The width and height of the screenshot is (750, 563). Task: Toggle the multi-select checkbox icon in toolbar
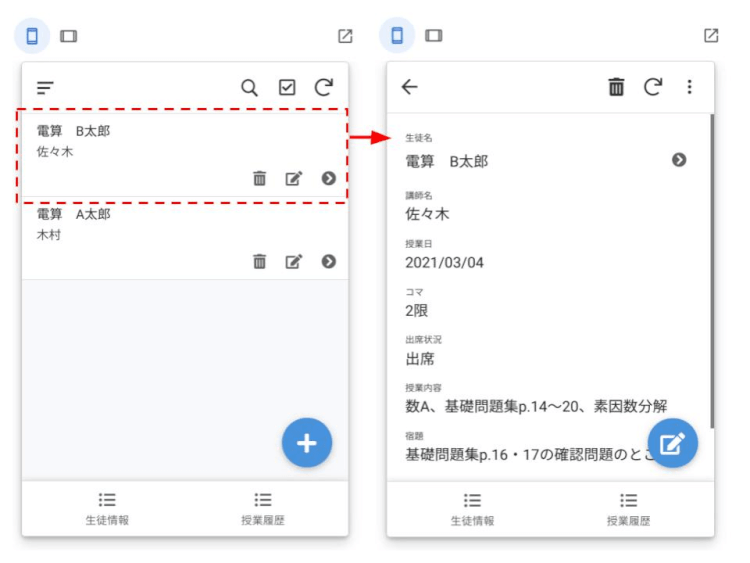click(287, 88)
